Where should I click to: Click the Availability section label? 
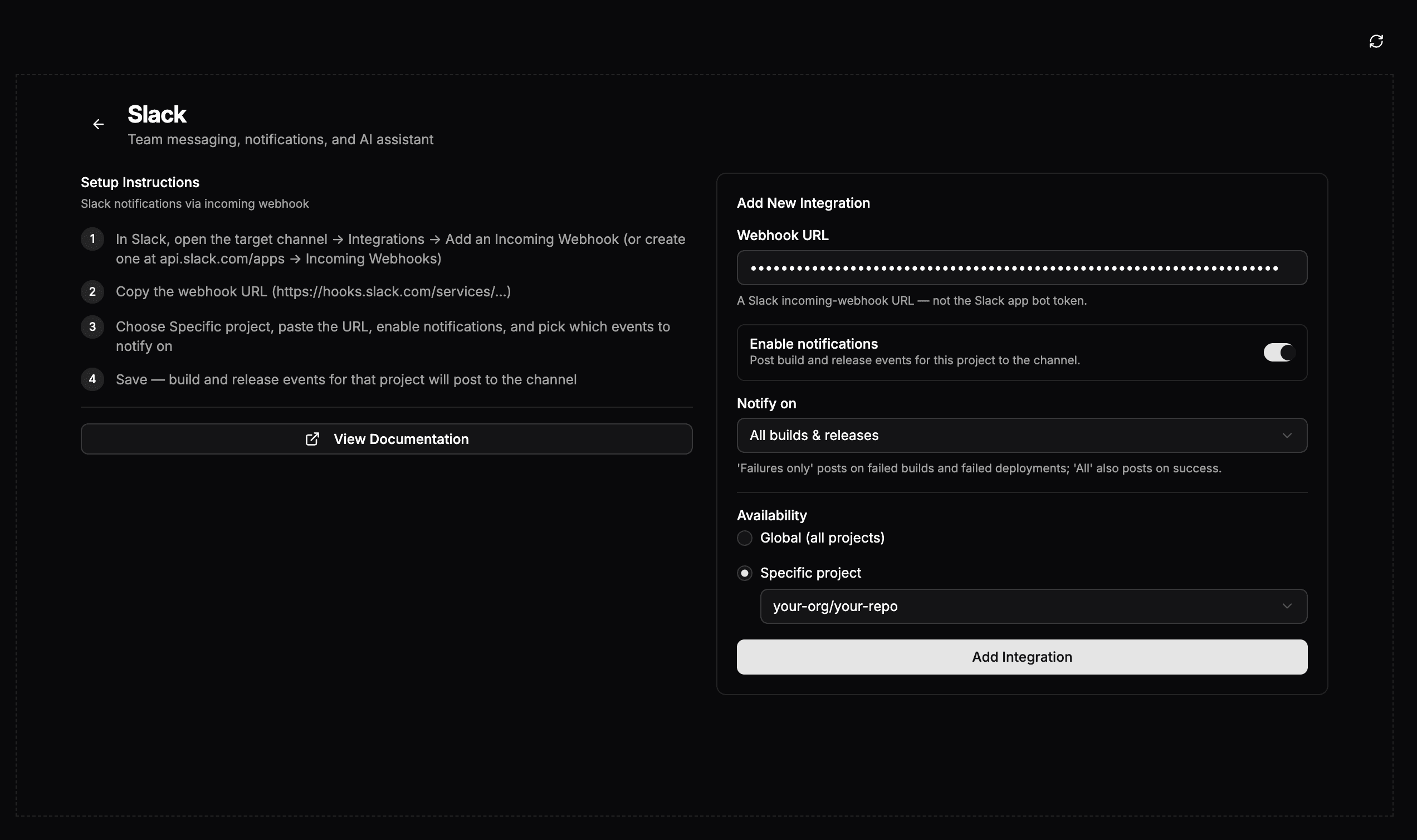[771, 515]
